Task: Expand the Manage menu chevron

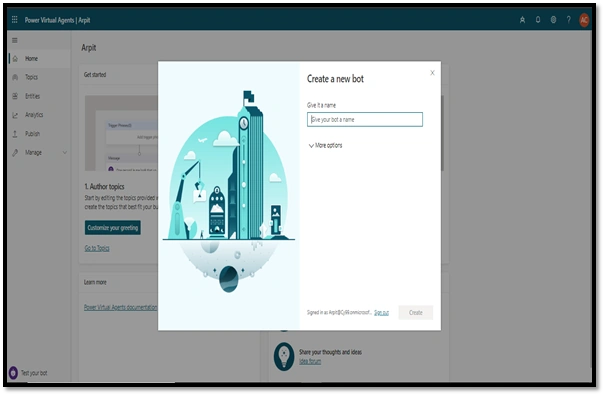Action: (64, 153)
